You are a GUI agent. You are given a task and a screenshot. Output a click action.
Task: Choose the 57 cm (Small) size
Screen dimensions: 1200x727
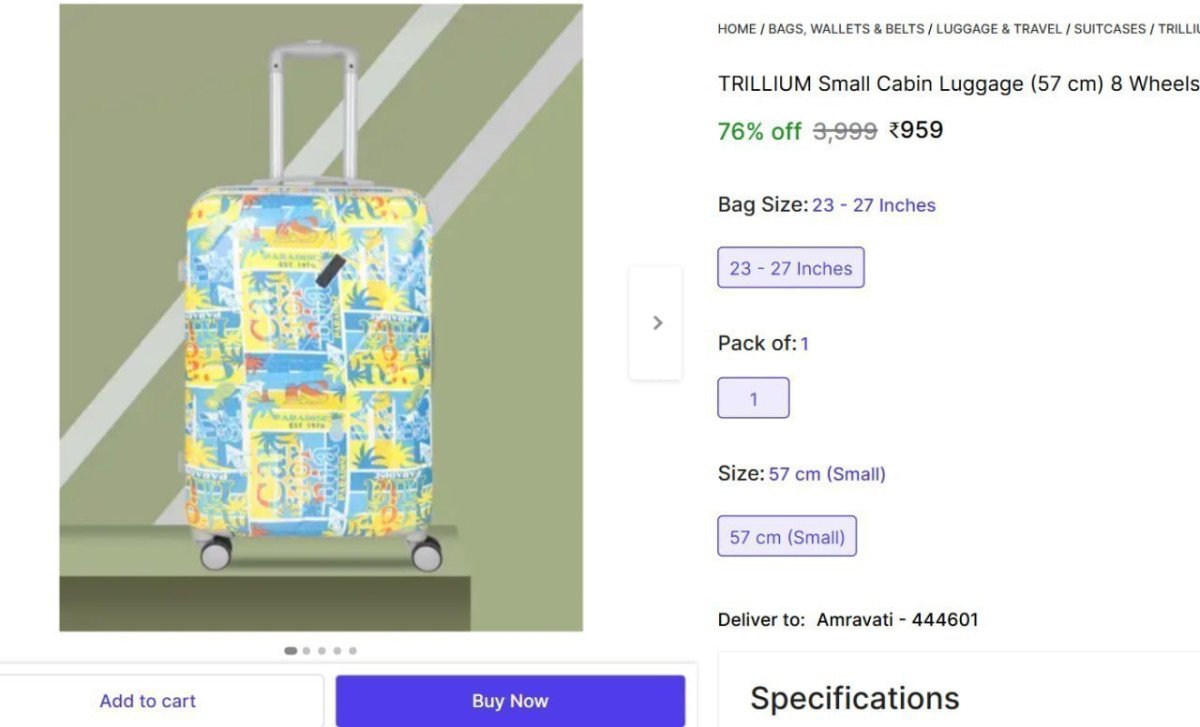tap(787, 536)
